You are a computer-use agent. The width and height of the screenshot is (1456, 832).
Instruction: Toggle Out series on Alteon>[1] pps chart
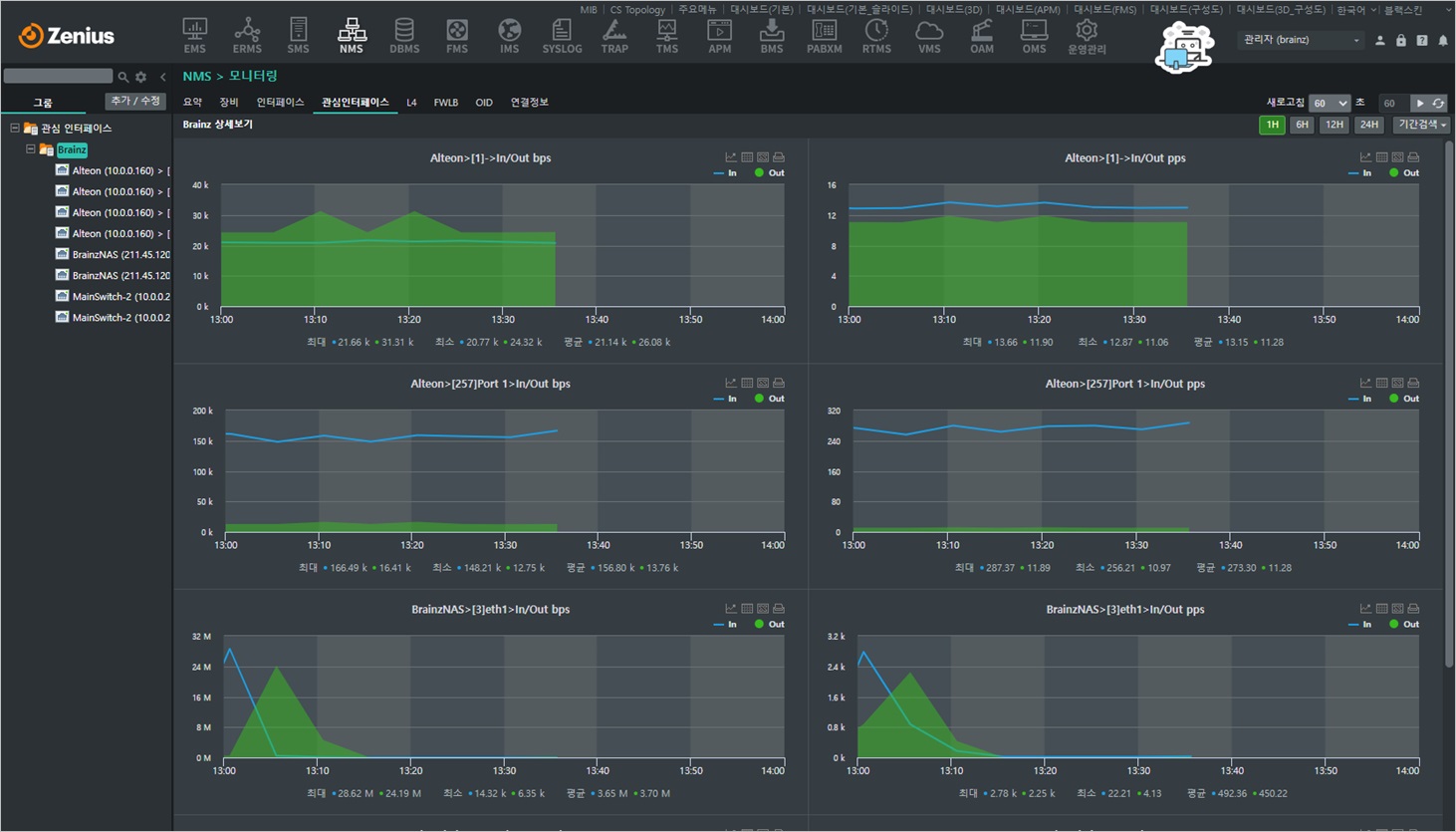[x=1404, y=173]
